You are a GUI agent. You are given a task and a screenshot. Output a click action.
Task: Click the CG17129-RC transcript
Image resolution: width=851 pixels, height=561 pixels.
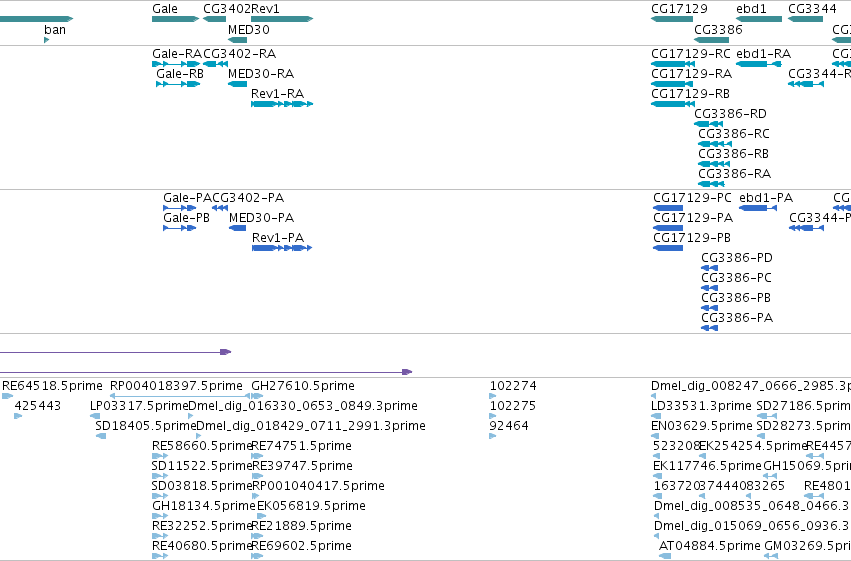[x=673, y=64]
